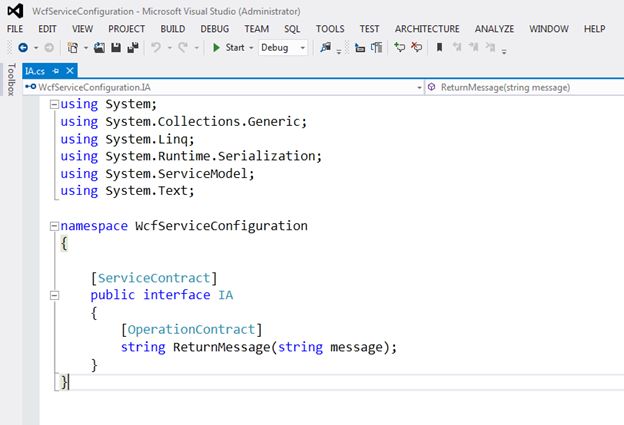Open the Navigate Backward history dropdown arrow
Image resolution: width=624 pixels, height=425 pixels.
[x=36, y=48]
